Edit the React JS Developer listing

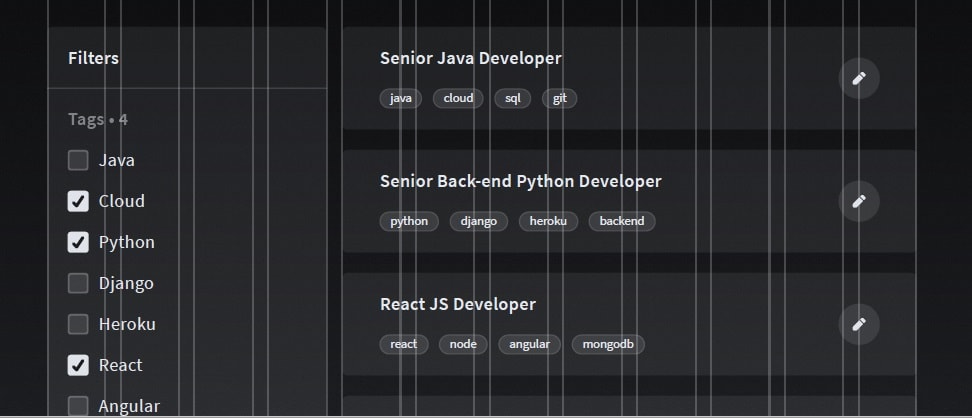[859, 324]
